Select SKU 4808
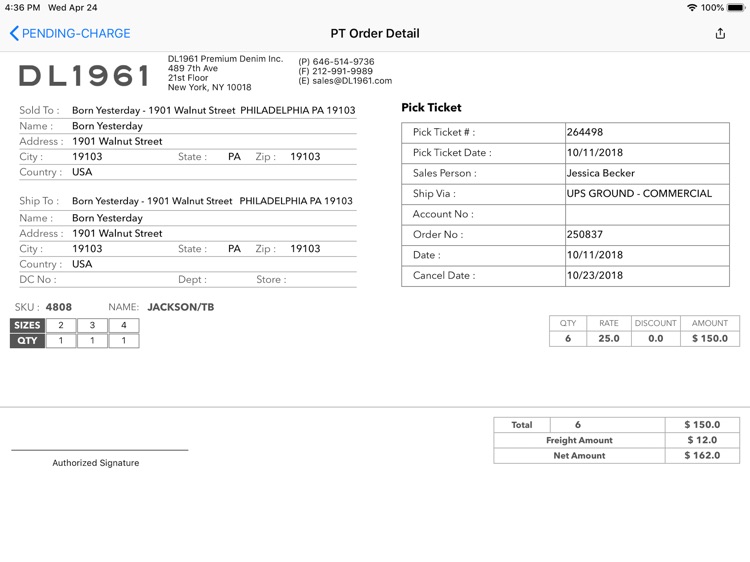Image resolution: width=750 pixels, height=562 pixels. click(x=58, y=307)
